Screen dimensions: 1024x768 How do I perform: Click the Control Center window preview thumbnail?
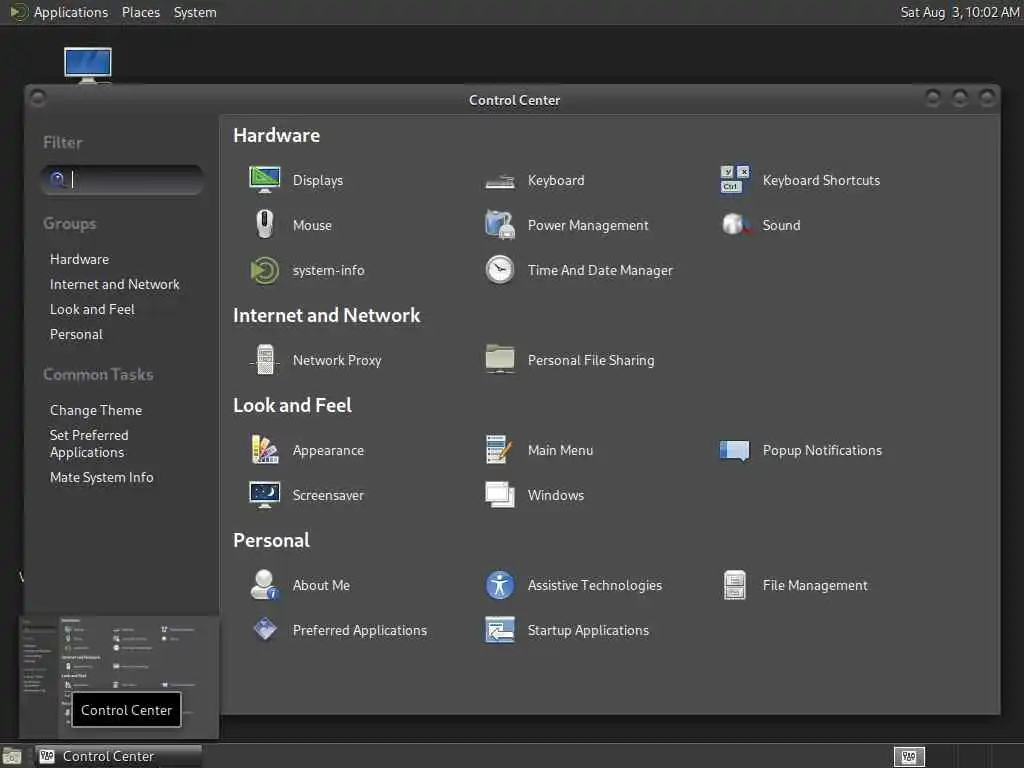point(119,677)
